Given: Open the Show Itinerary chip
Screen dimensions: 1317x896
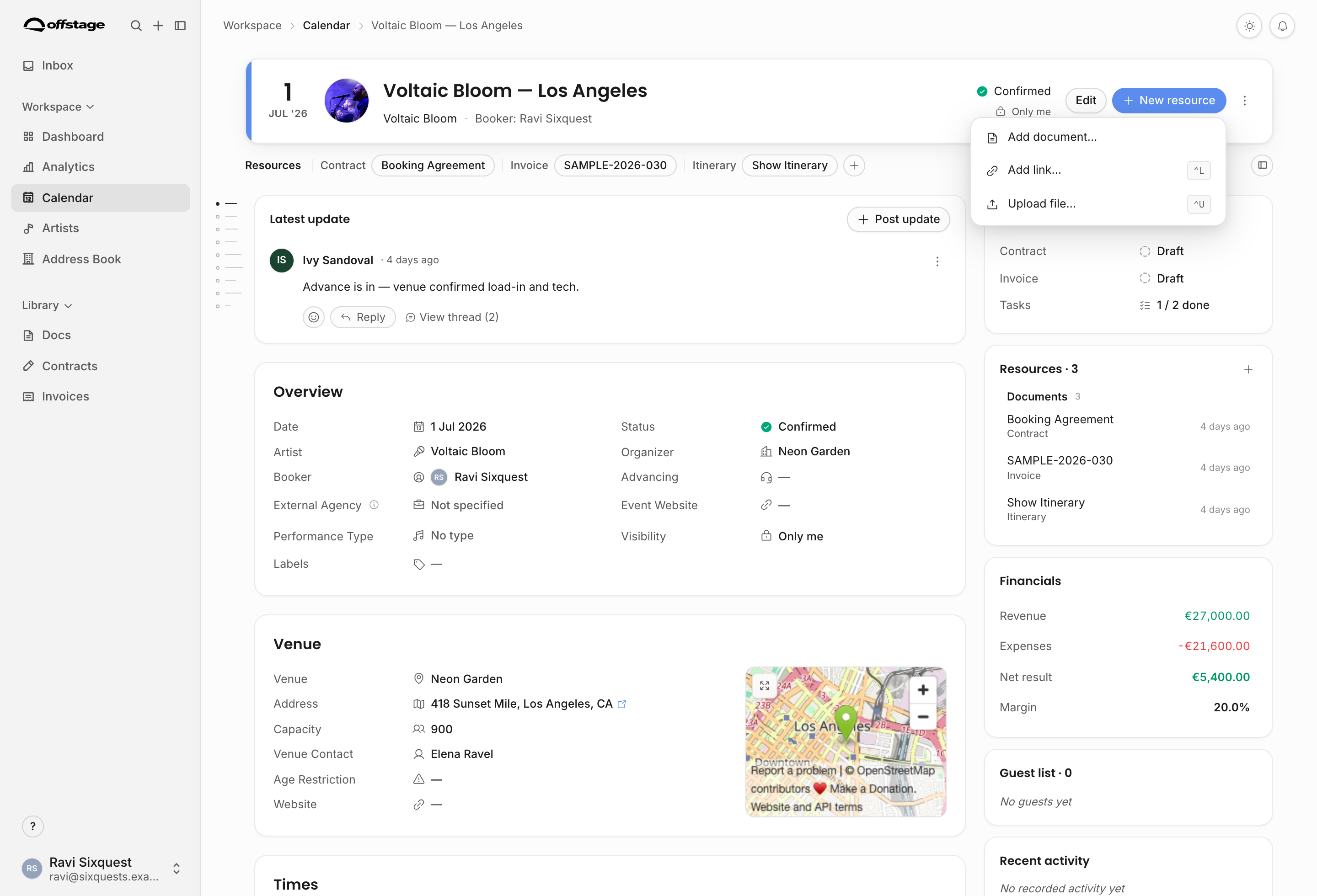Looking at the screenshot, I should tap(789, 165).
